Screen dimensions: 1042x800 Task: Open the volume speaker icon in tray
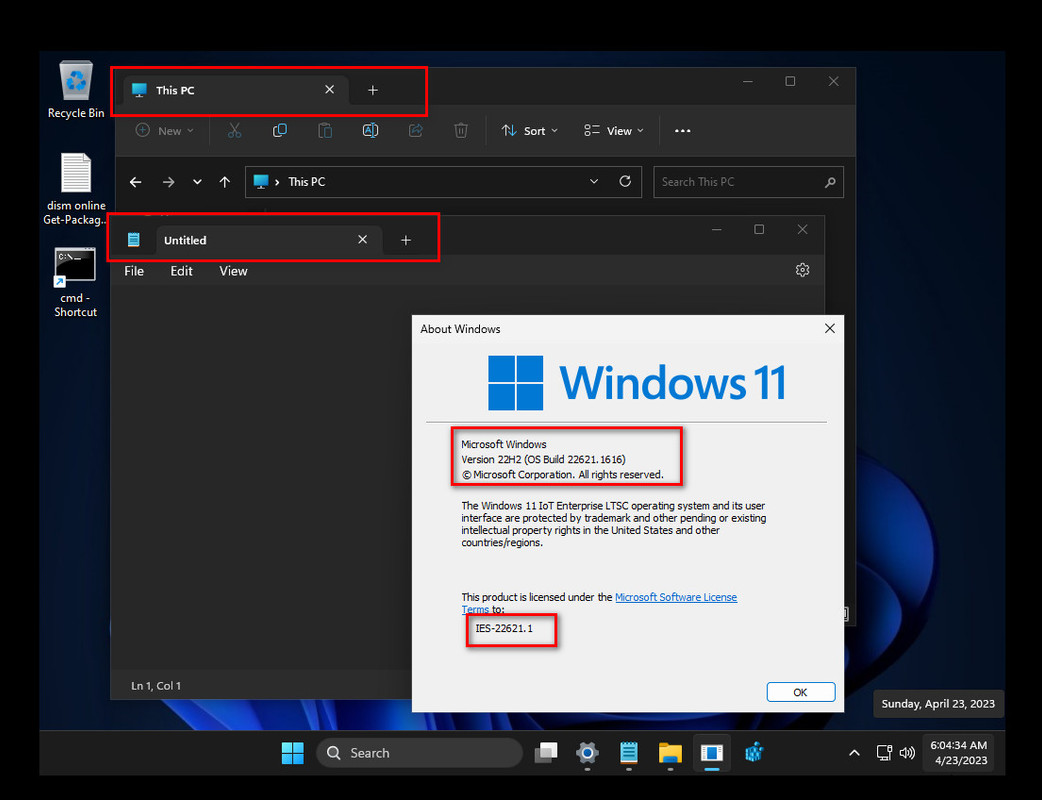[x=907, y=753]
